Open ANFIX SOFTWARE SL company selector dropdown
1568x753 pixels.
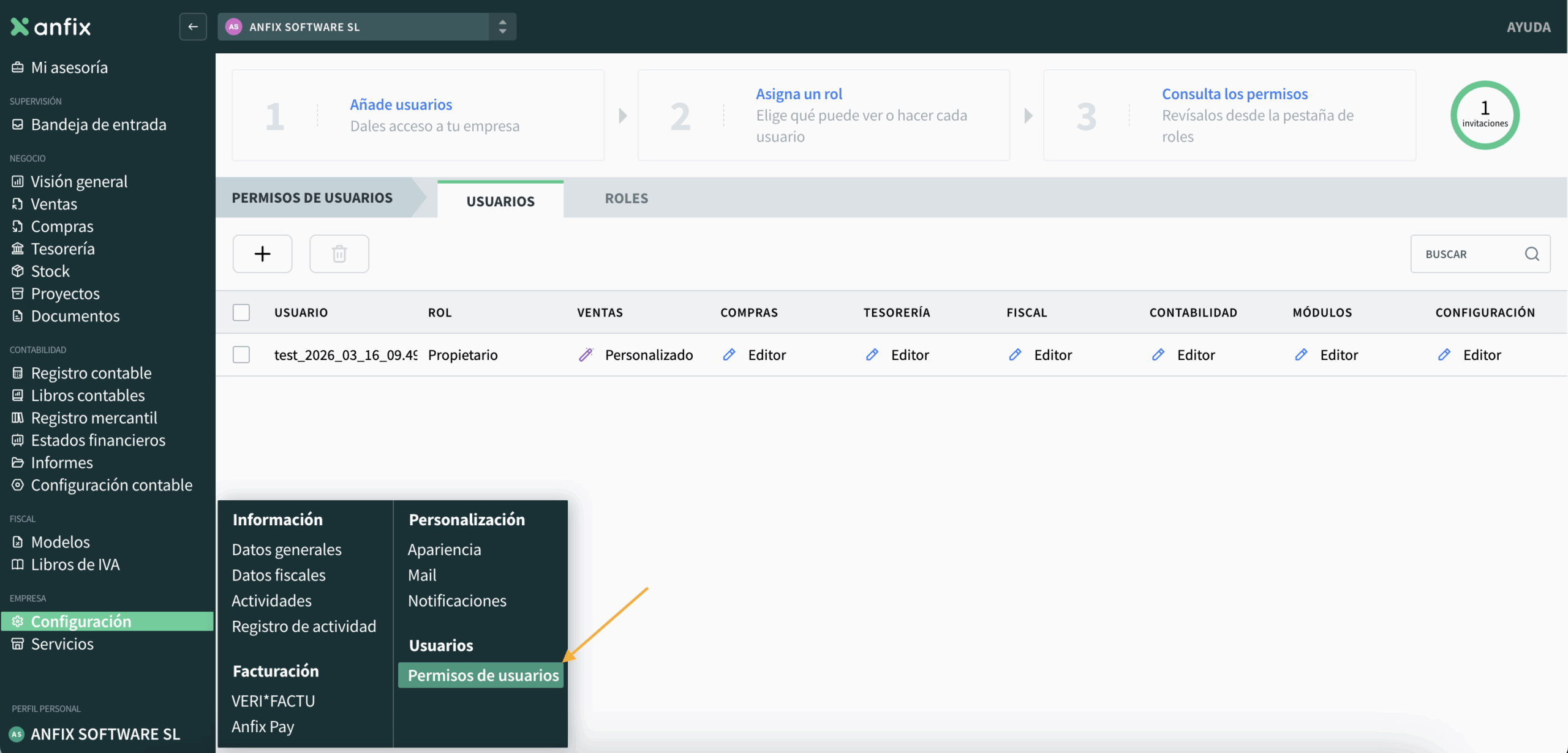366,26
